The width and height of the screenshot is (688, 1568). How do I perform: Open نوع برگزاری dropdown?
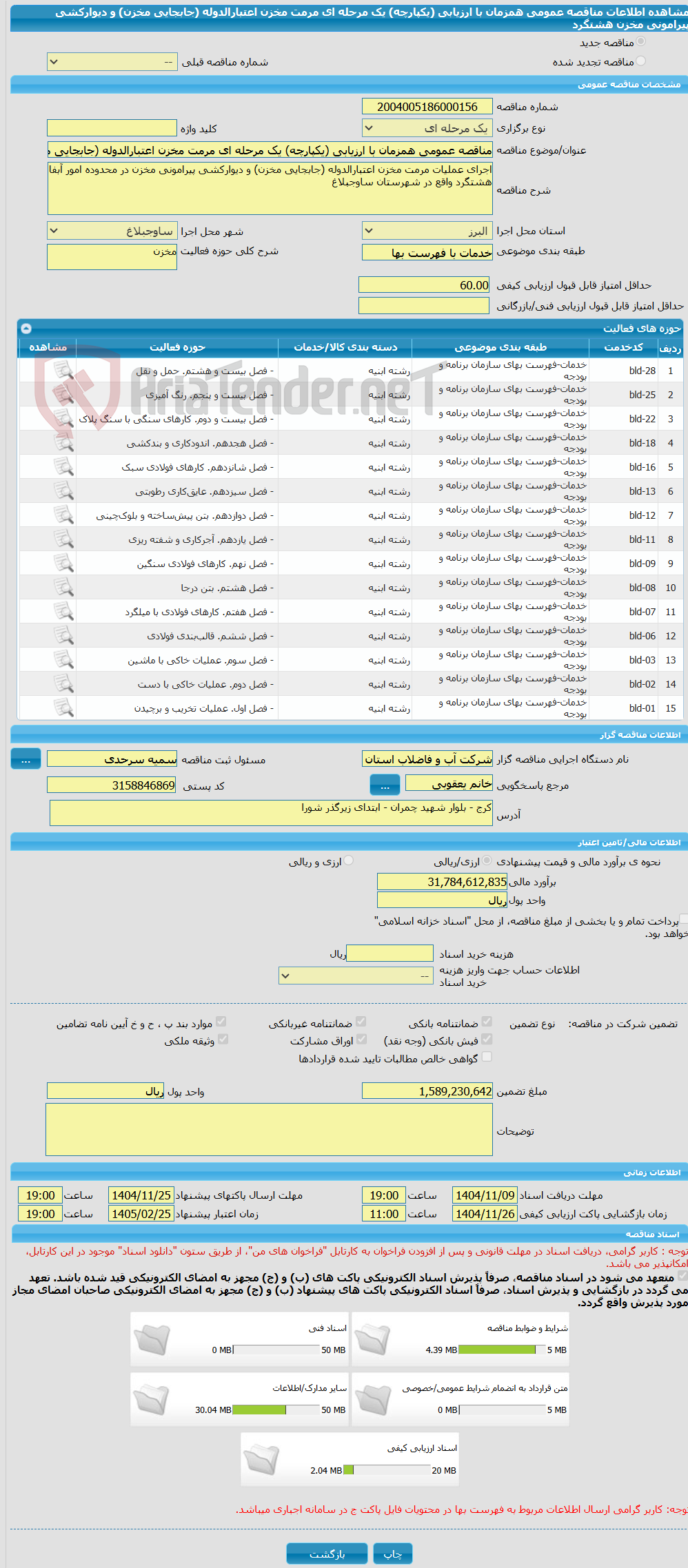(x=427, y=128)
